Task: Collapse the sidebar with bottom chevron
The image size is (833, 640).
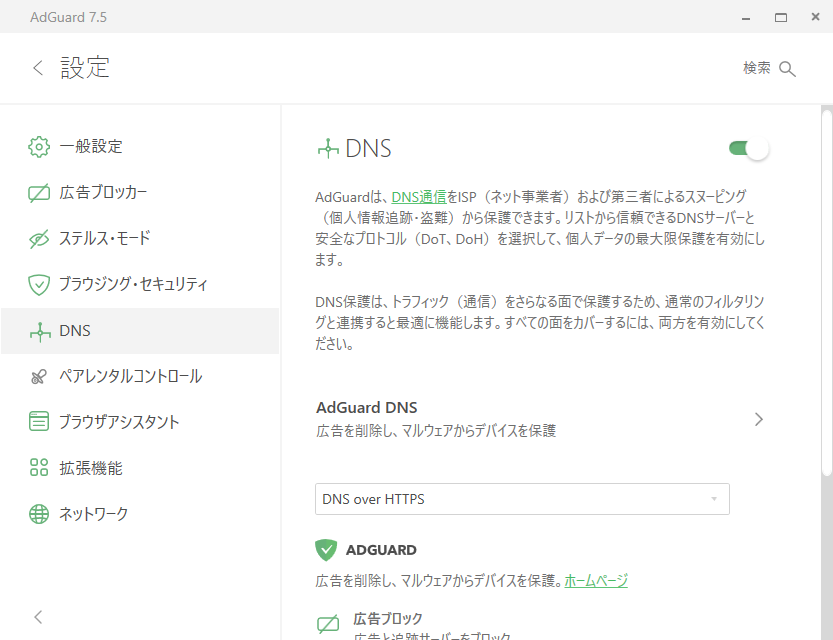Action: [x=38, y=617]
